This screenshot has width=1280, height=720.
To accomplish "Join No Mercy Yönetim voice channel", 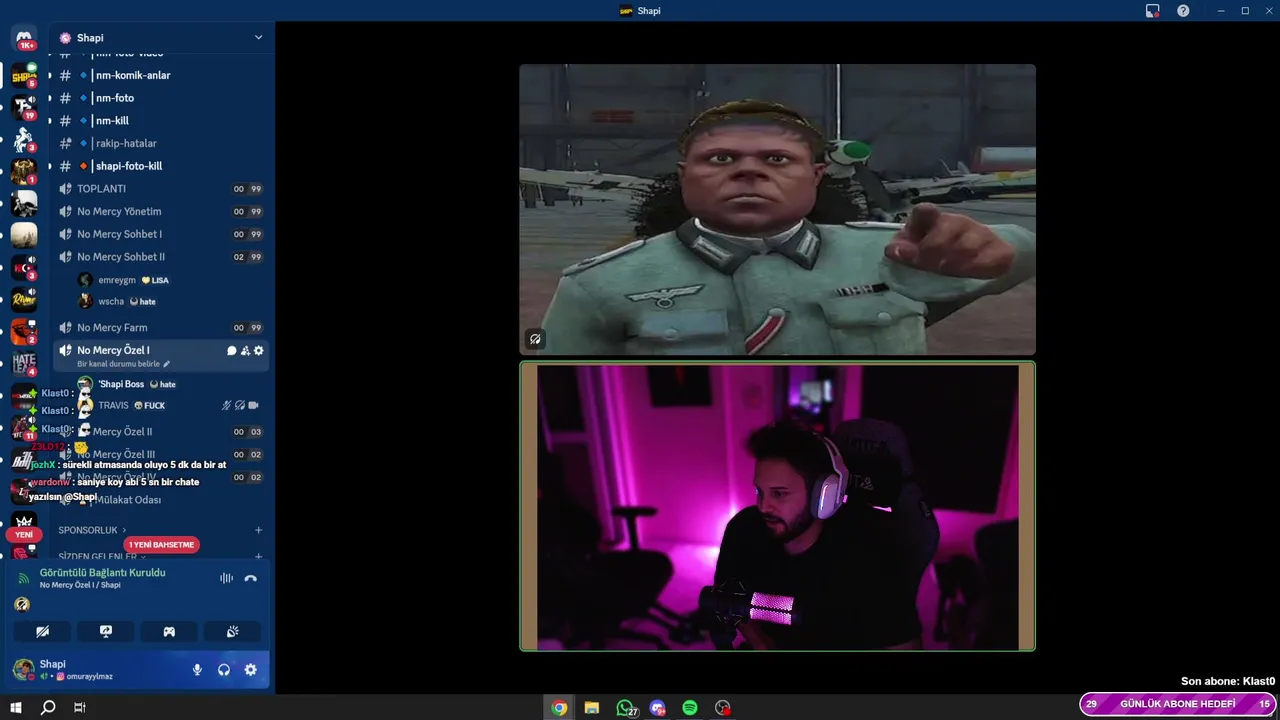I will (x=161, y=211).
